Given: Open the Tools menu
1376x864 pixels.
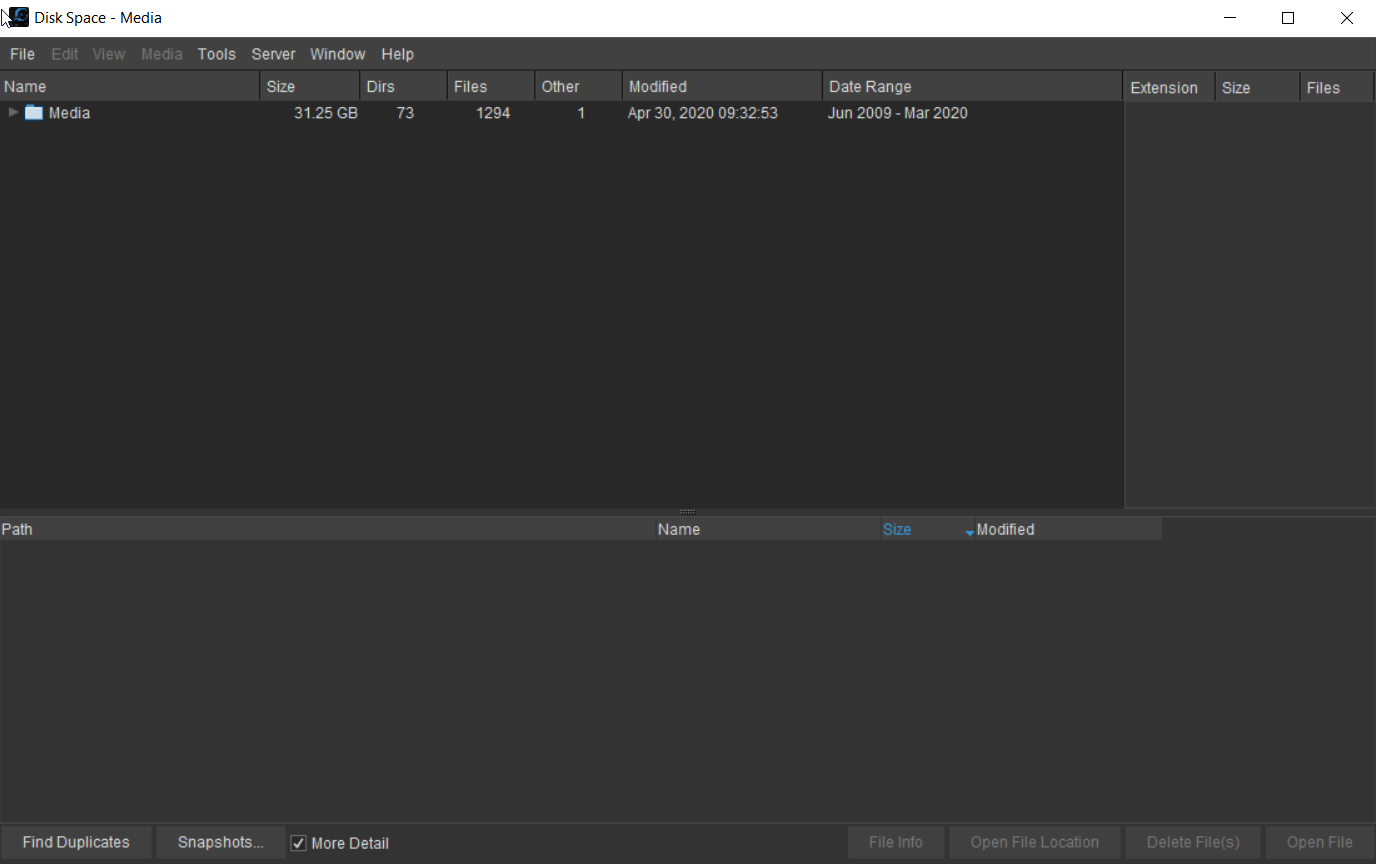Looking at the screenshot, I should click(x=216, y=54).
